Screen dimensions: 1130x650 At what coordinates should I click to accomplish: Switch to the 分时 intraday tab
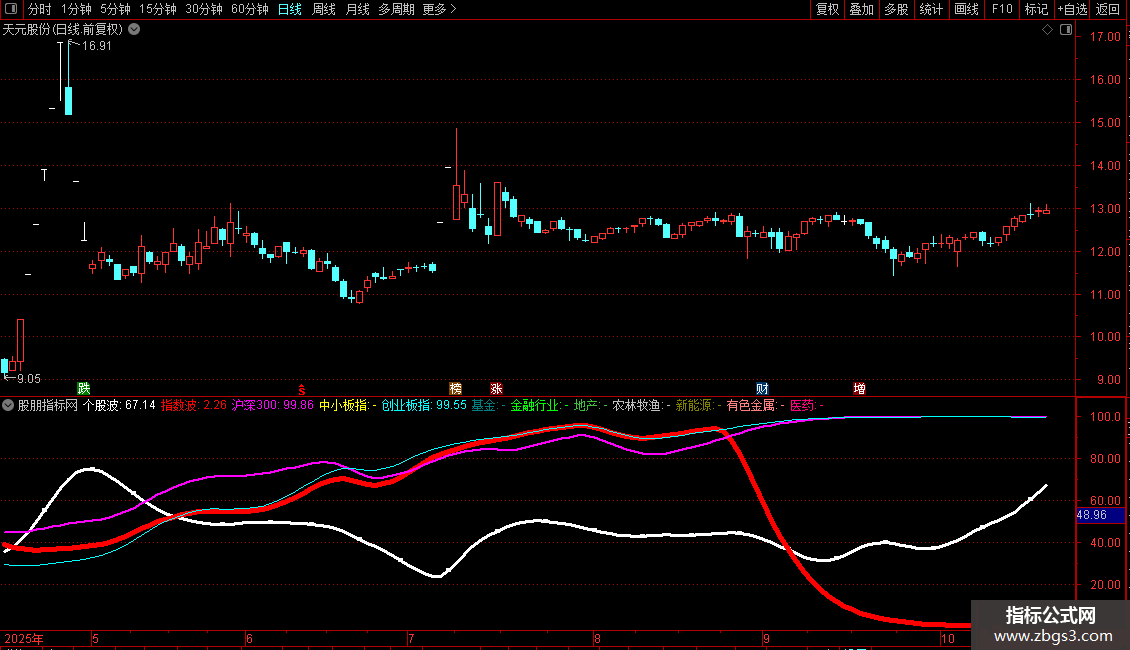(x=39, y=10)
